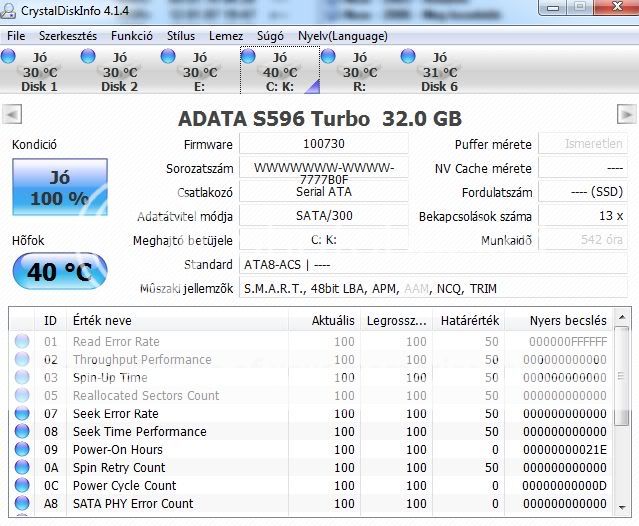639x526 pixels.
Task: Click the R: drive status orb
Action: tap(329, 57)
